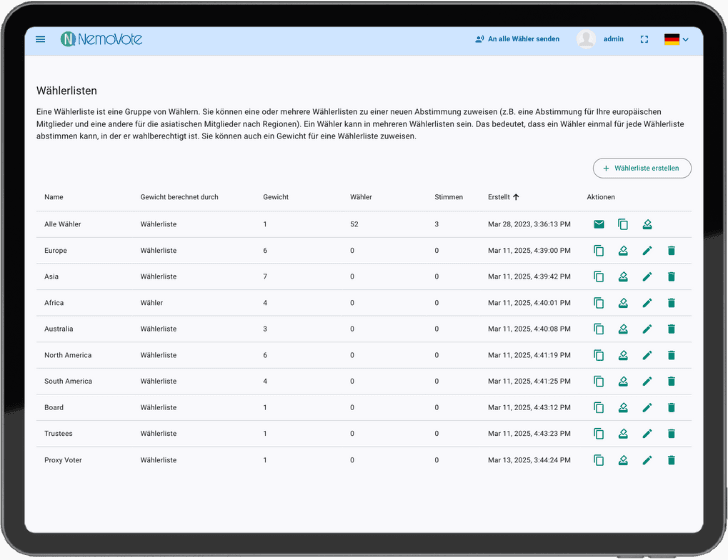728x560 pixels.
Task: Open the German flag language dropdown
Action: point(676,39)
